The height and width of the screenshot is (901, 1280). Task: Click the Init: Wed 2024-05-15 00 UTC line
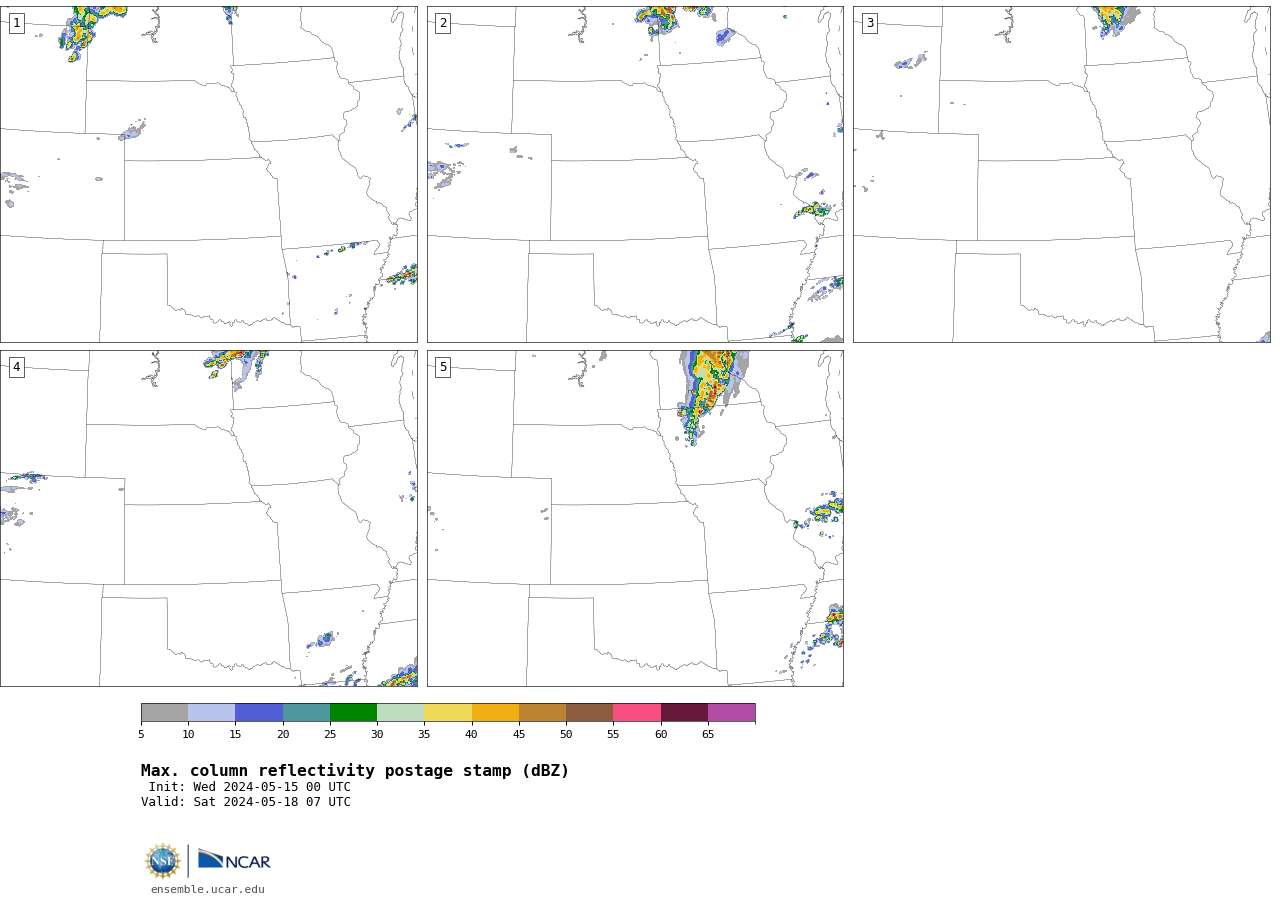point(250,787)
